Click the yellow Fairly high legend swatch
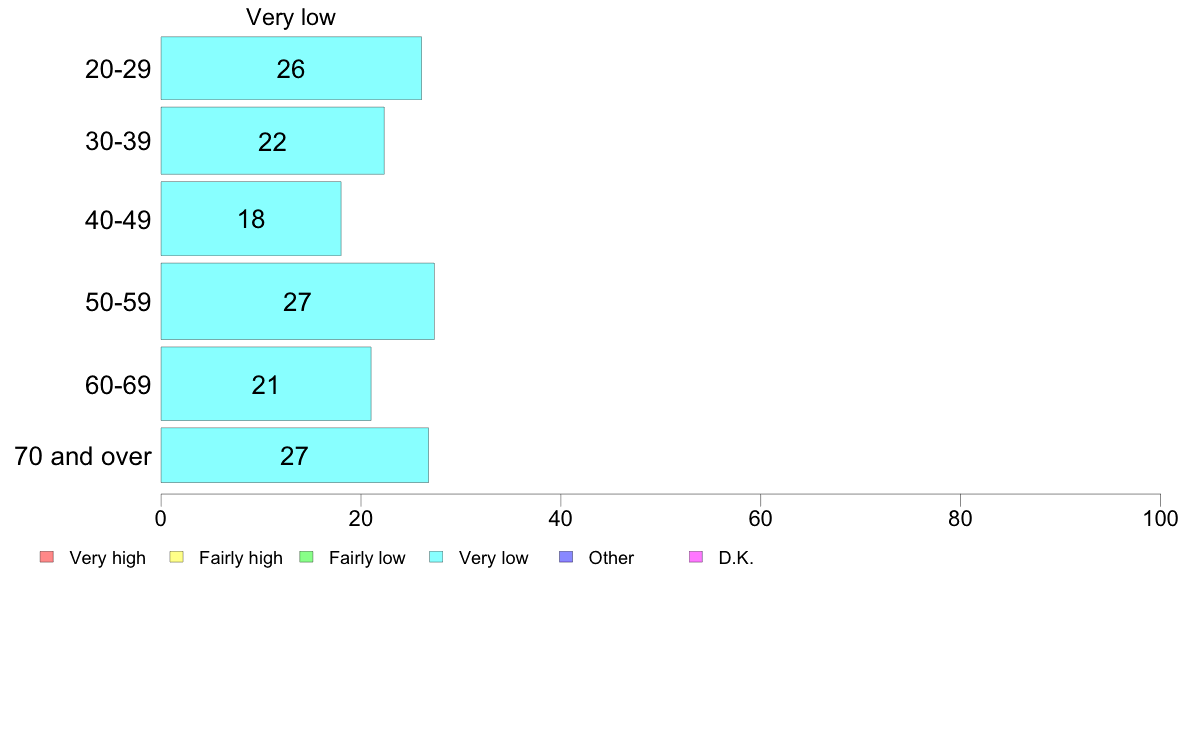The width and height of the screenshot is (1188, 736). [x=177, y=557]
